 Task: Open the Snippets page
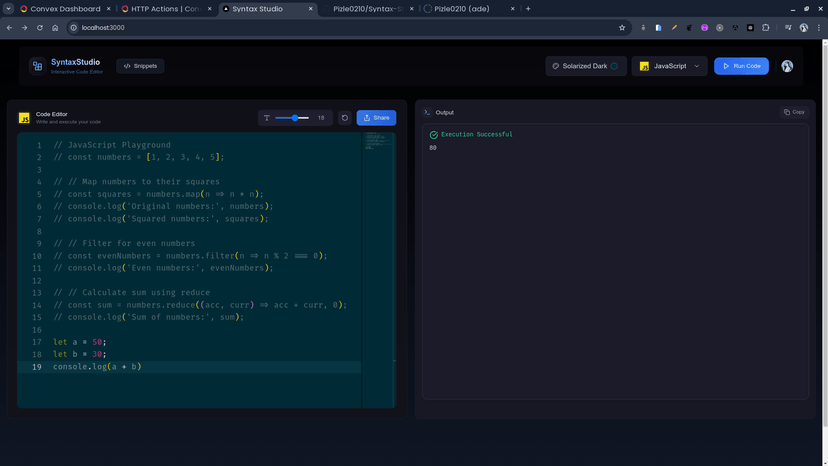140,66
